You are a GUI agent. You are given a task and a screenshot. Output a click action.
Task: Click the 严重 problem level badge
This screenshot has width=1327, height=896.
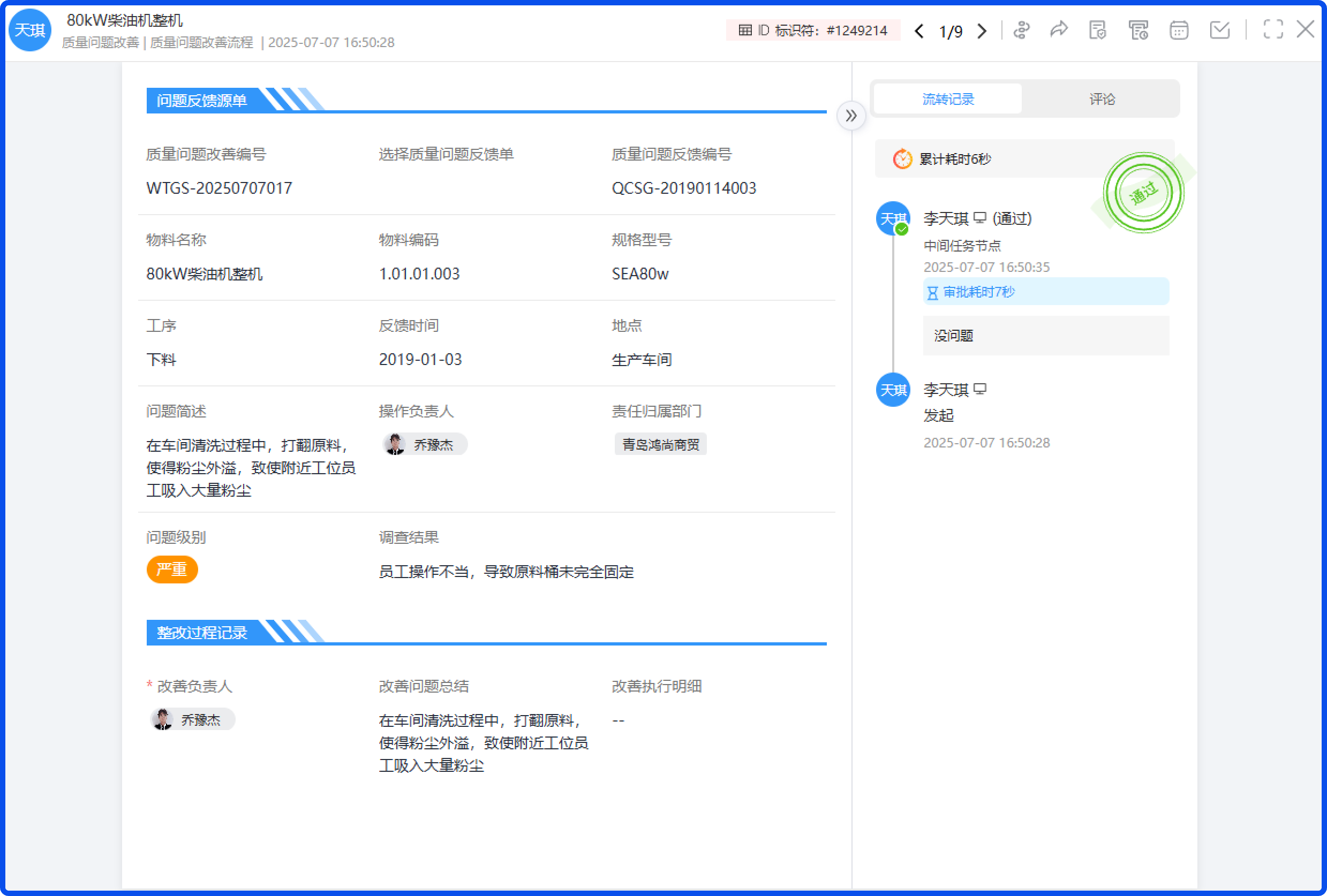pos(172,569)
